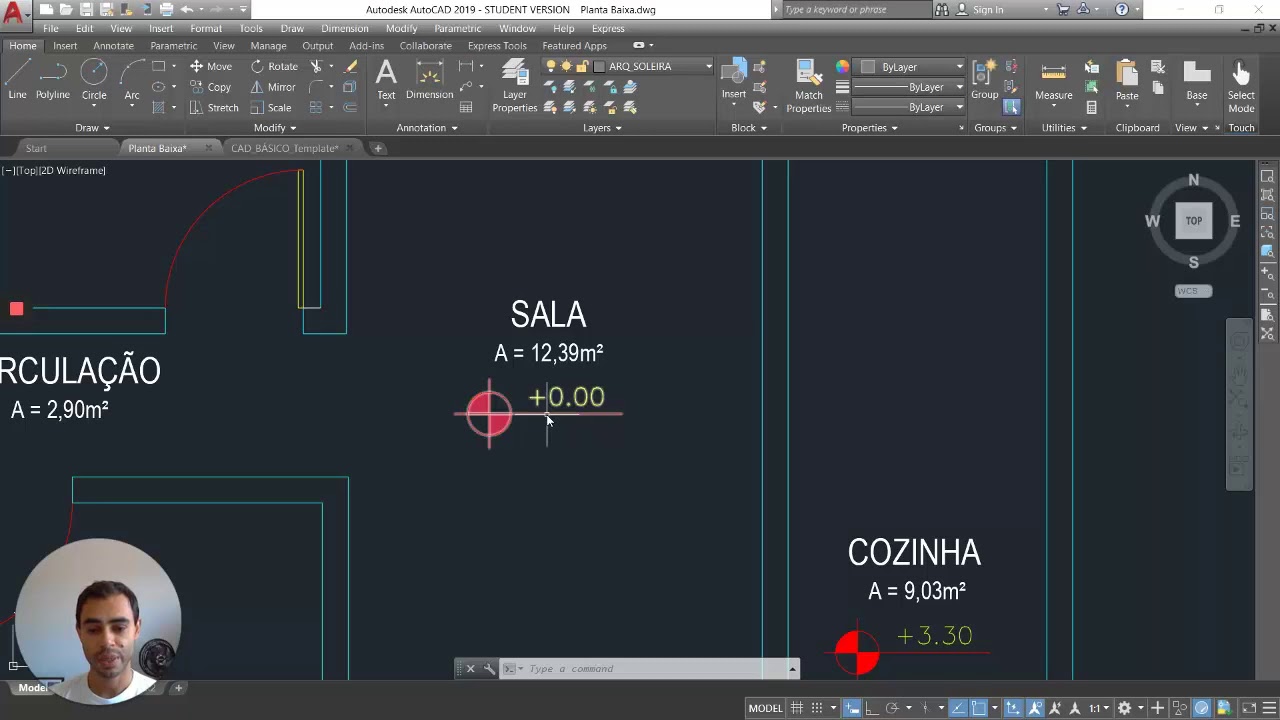Toggle polar tracking in status bar
This screenshot has width=1280, height=720.
[892, 708]
